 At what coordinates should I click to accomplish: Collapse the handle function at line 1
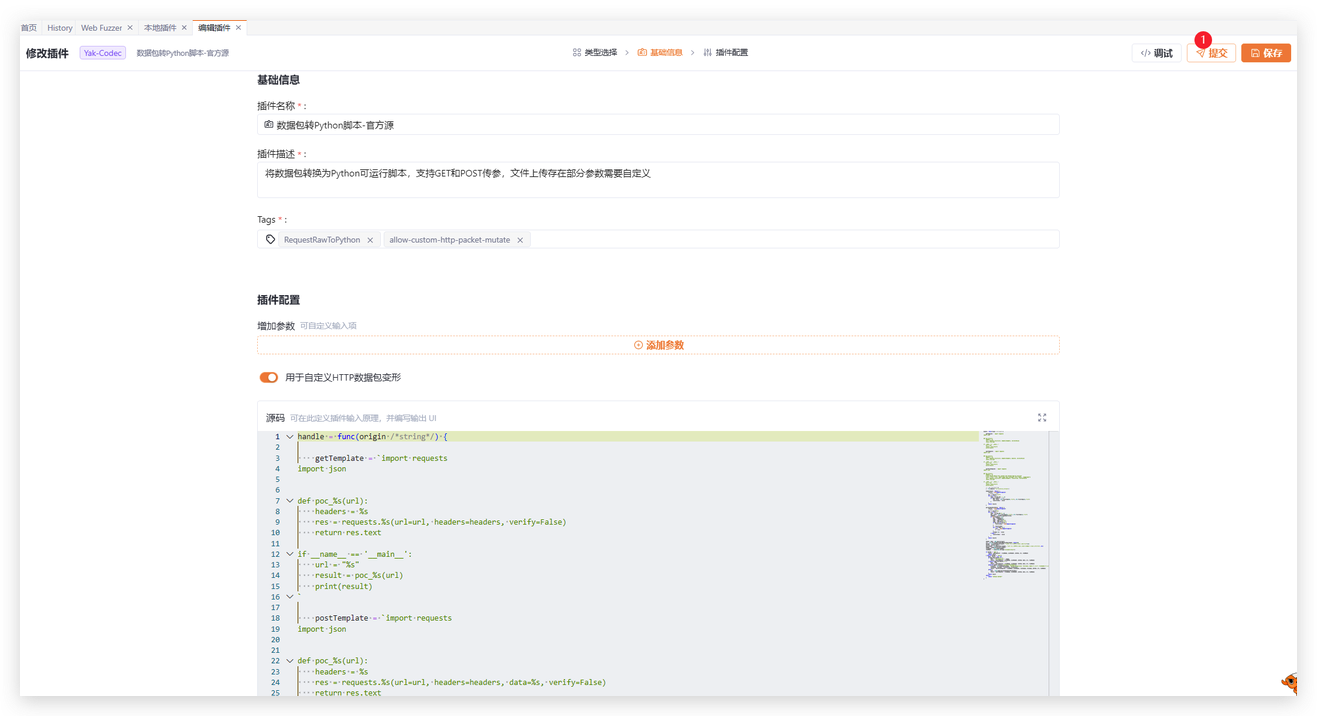point(290,437)
